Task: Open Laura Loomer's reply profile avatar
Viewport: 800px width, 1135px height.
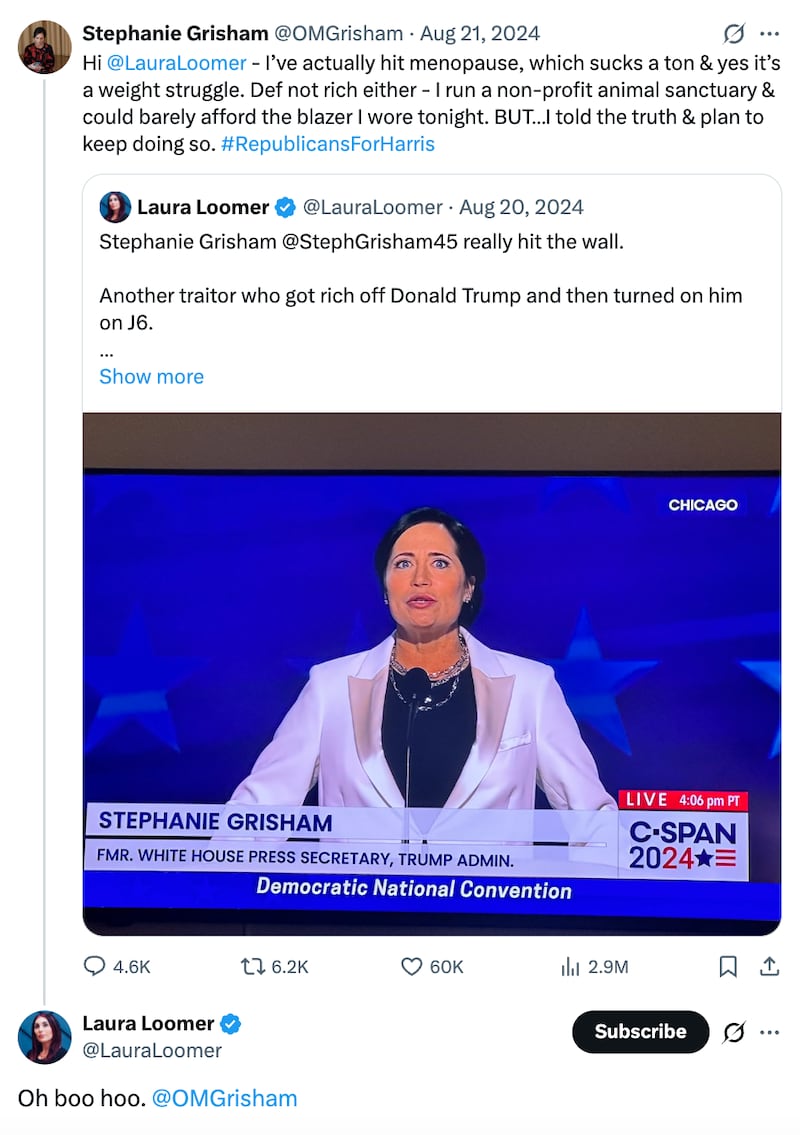Action: click(x=45, y=1036)
